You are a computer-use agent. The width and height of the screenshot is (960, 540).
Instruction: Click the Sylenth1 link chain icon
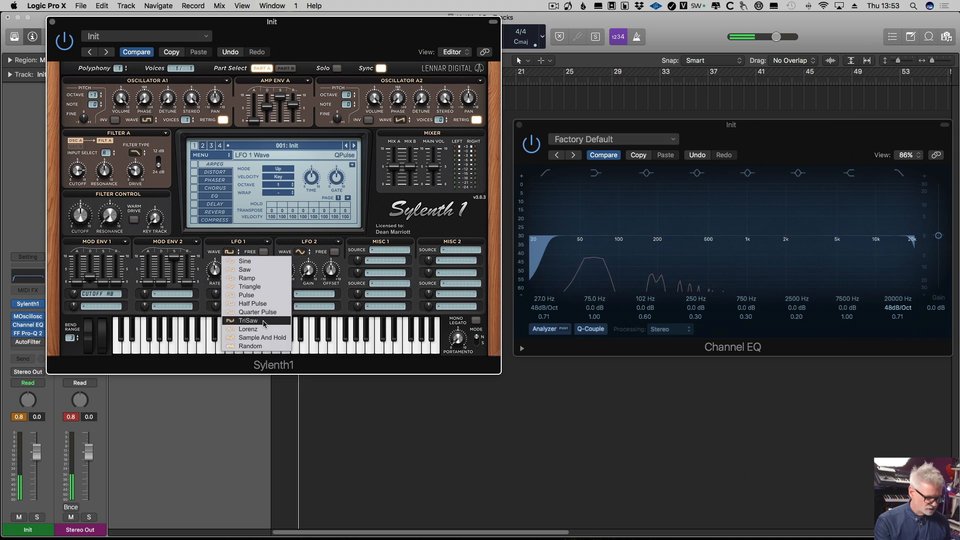click(x=484, y=52)
